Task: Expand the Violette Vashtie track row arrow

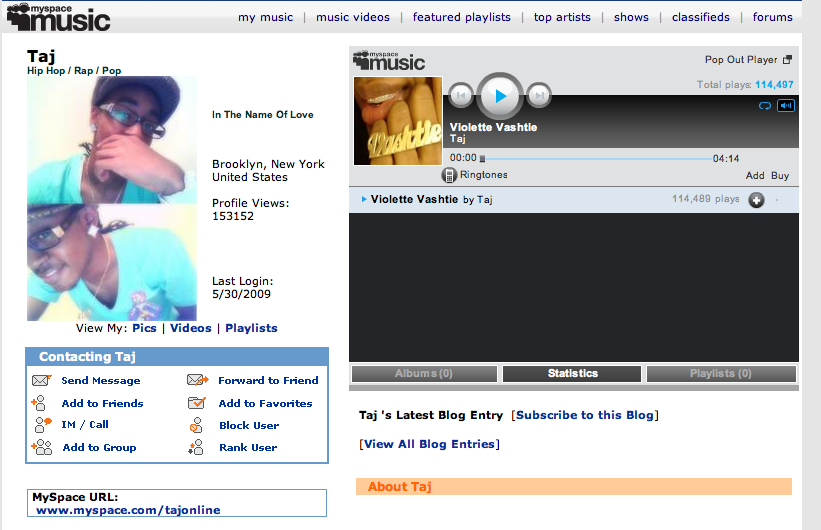Action: click(363, 199)
